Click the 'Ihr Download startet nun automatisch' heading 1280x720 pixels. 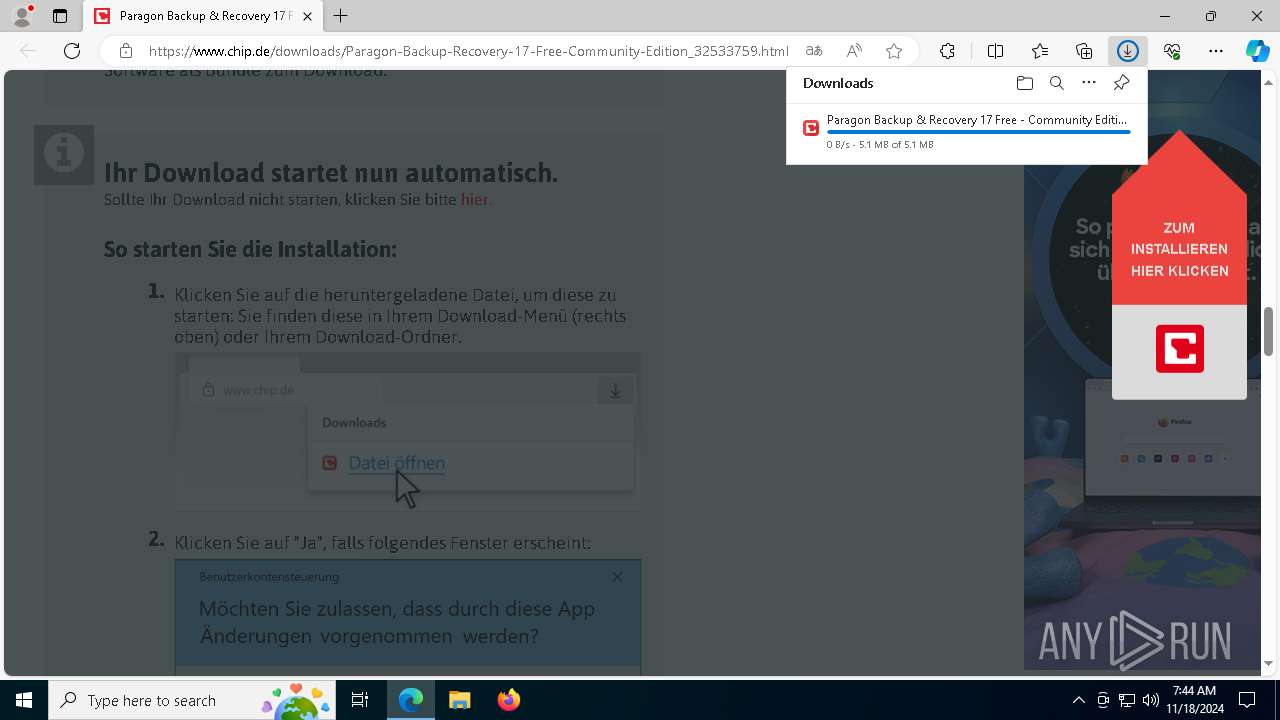[x=331, y=173]
